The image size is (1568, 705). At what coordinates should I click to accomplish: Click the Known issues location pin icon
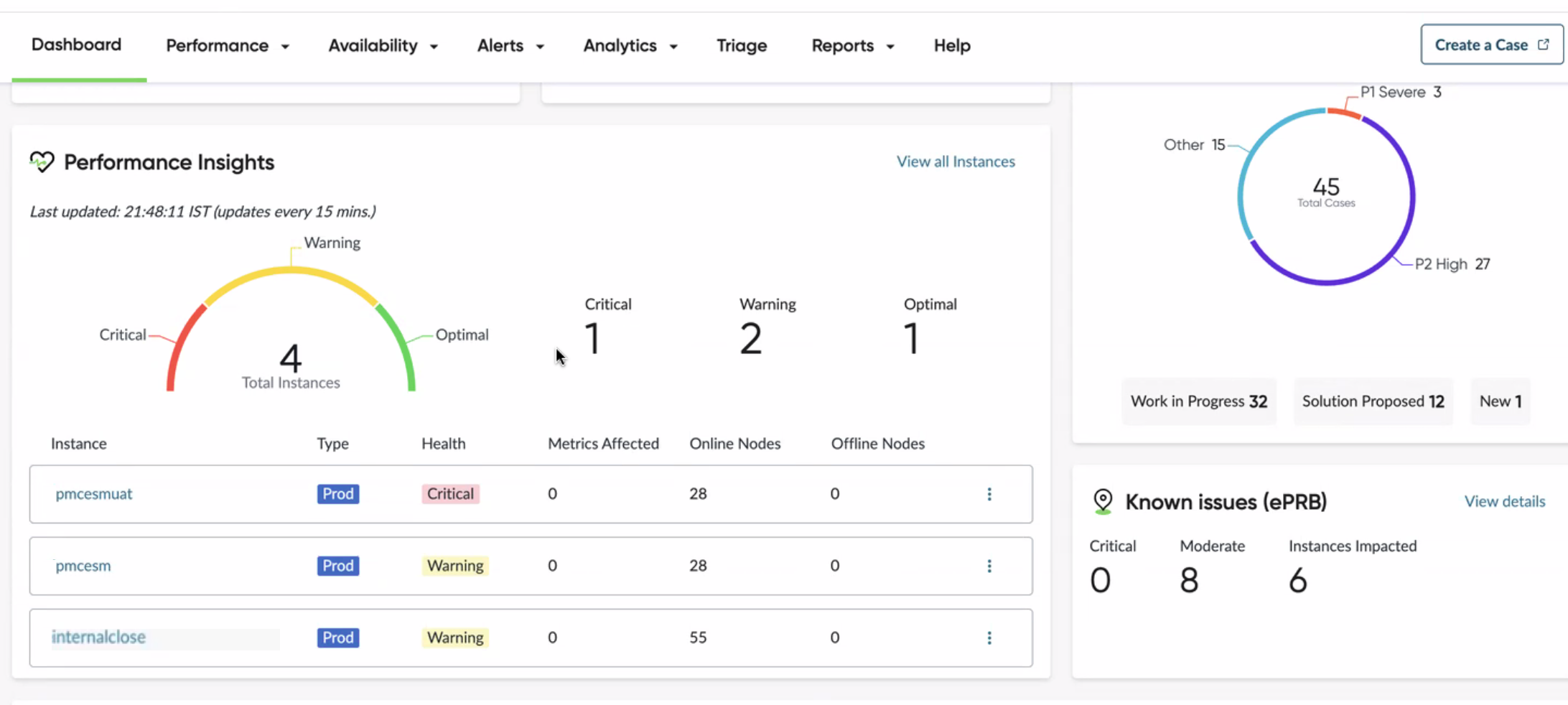coord(1103,501)
